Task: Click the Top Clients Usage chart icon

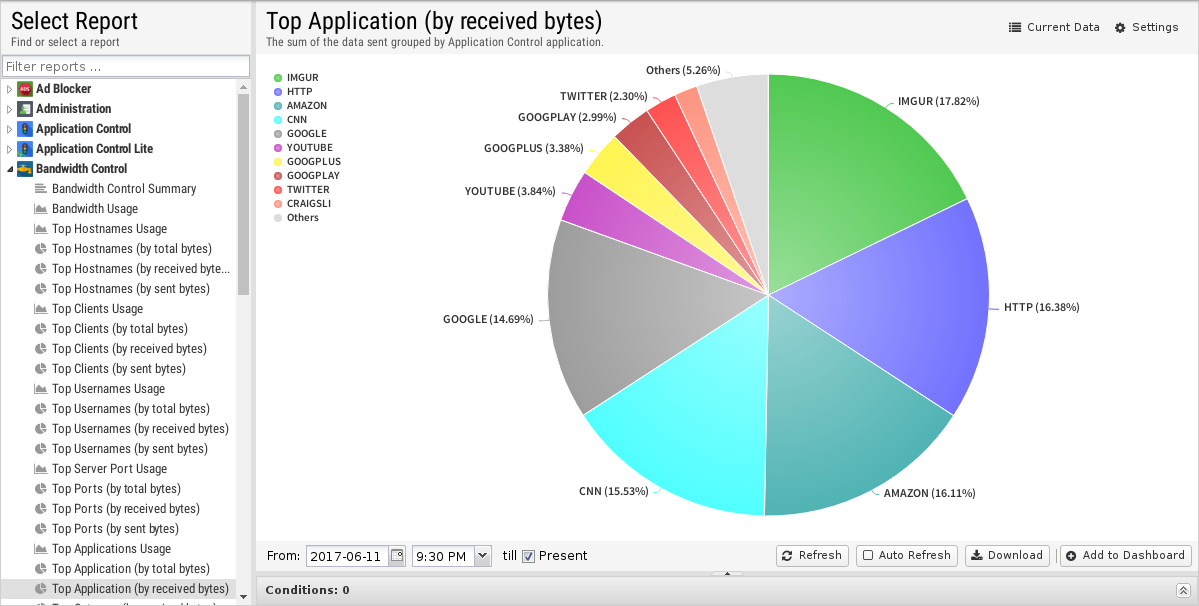Action: coord(41,309)
